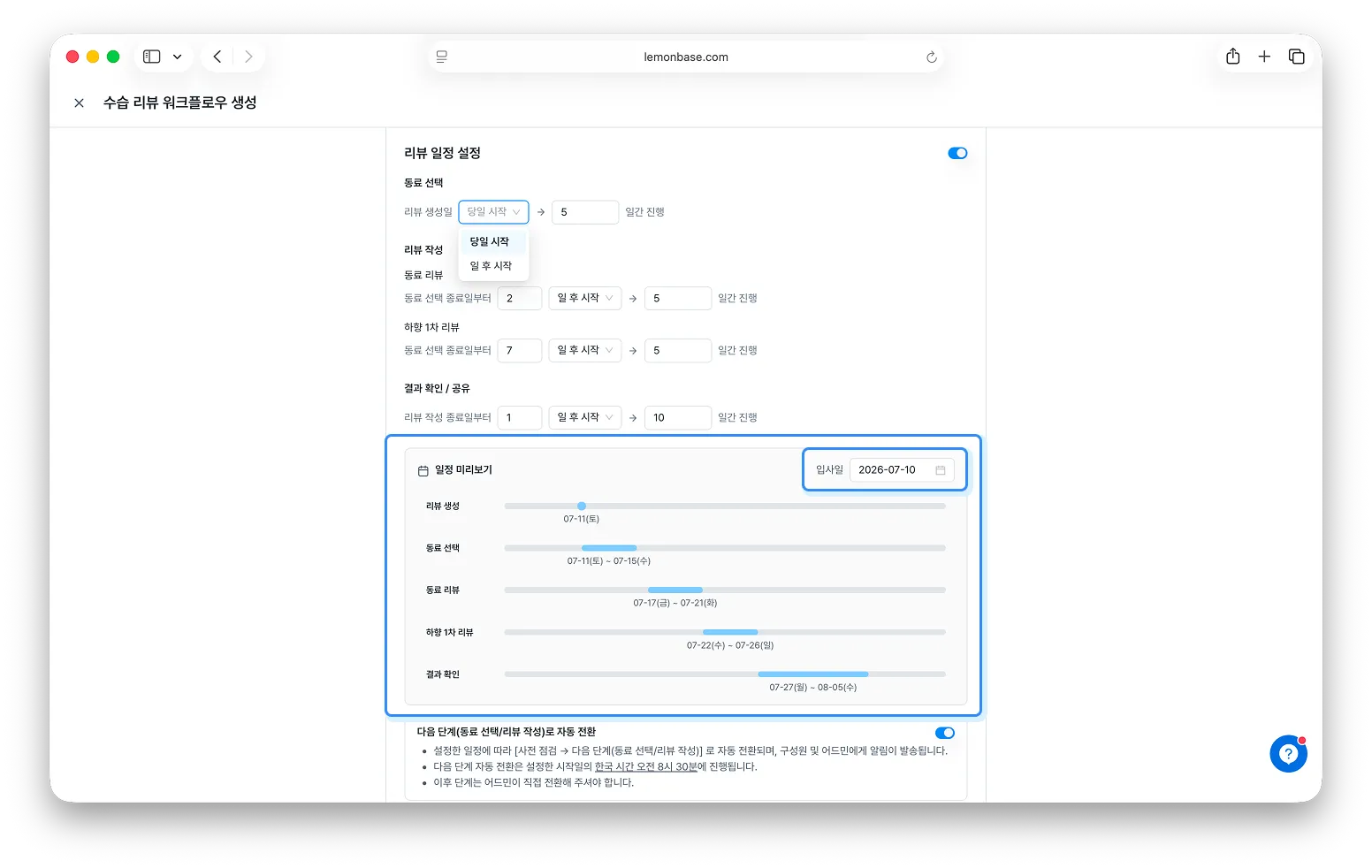Edit the 하향 1차 리뷰 start offset field

[520, 351]
